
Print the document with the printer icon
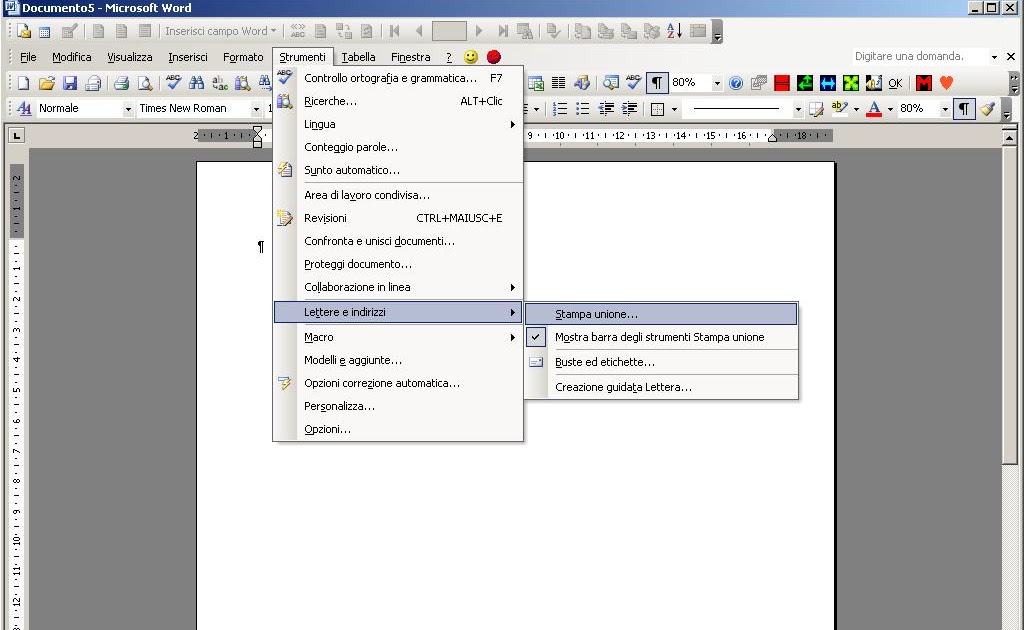121,83
